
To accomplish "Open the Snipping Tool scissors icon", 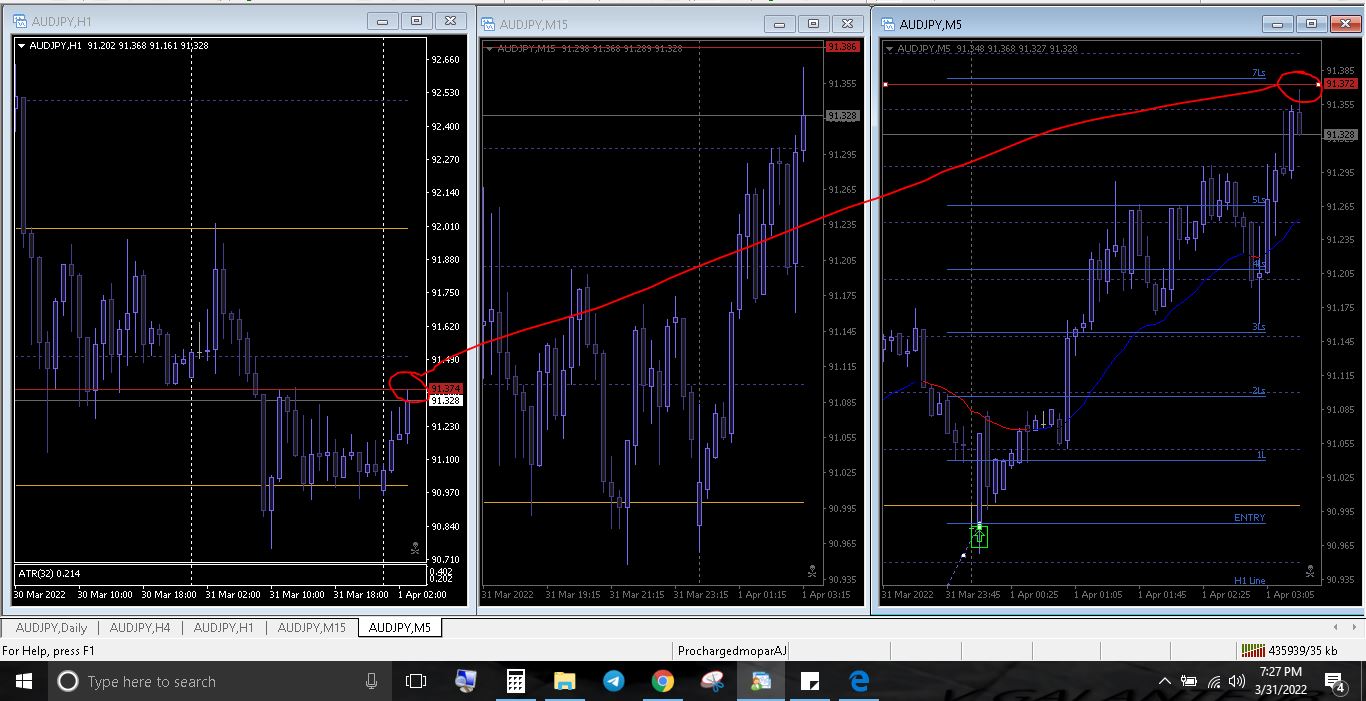I will click(x=712, y=681).
